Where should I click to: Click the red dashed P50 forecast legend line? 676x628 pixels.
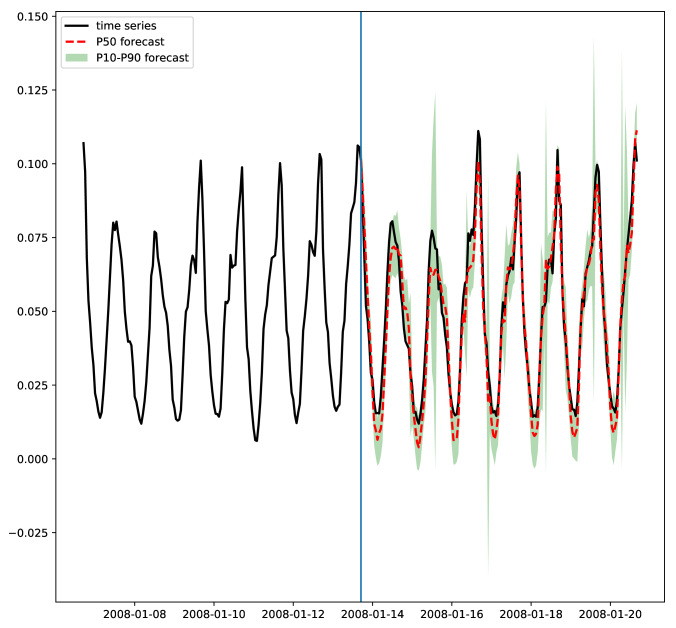(77, 42)
